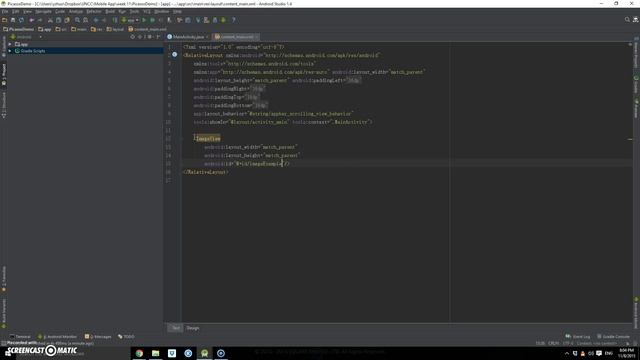
Task: Switch to the MainActivity.java editor tab
Action: tap(188, 37)
